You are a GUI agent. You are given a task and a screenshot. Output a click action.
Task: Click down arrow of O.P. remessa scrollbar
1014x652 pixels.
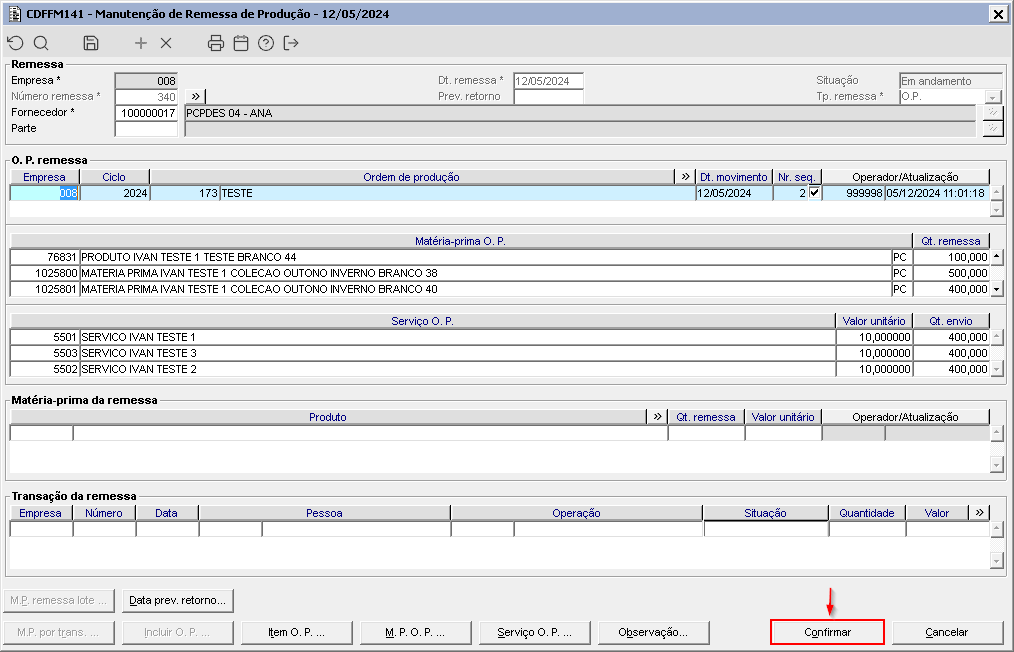tap(997, 209)
